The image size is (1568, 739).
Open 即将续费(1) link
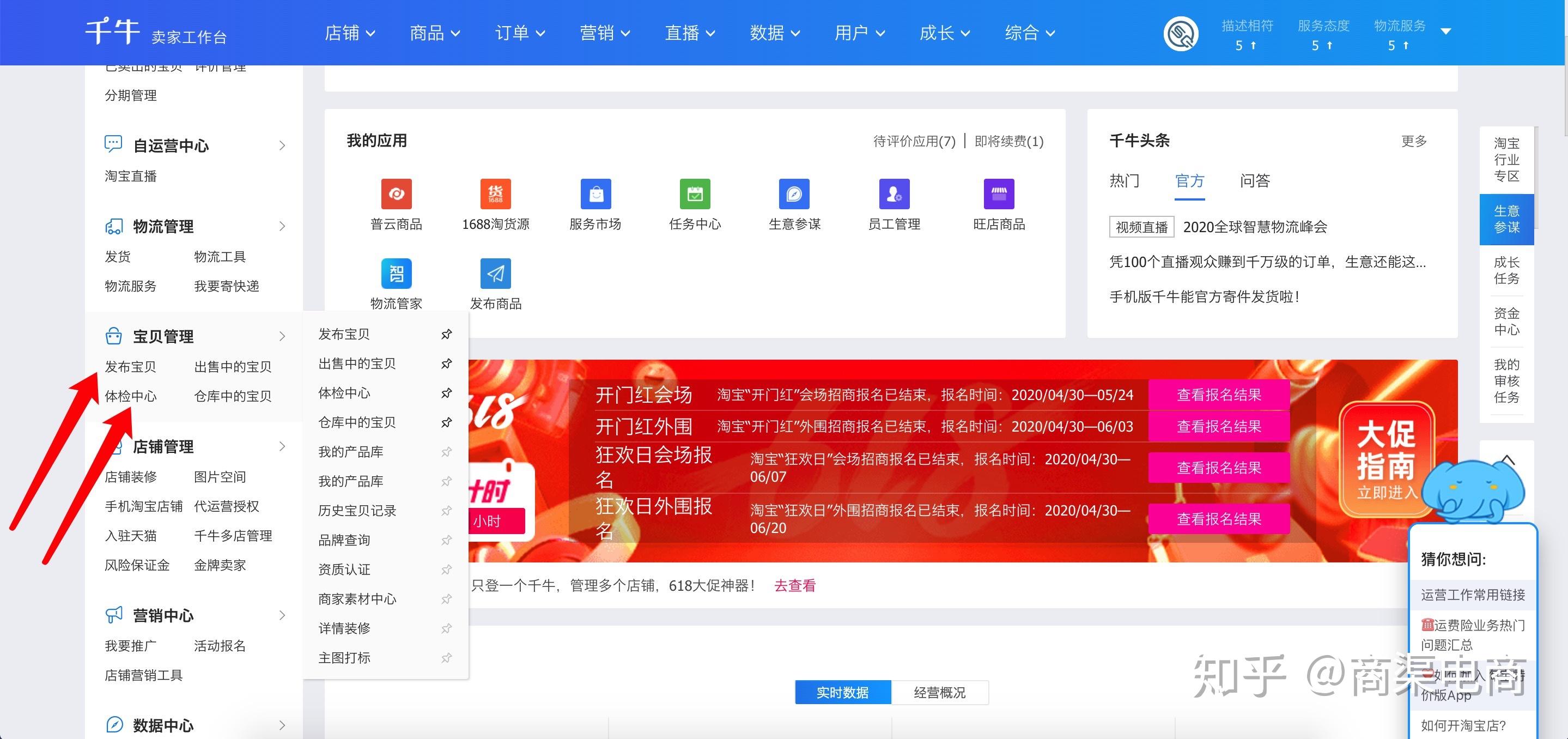[1009, 141]
